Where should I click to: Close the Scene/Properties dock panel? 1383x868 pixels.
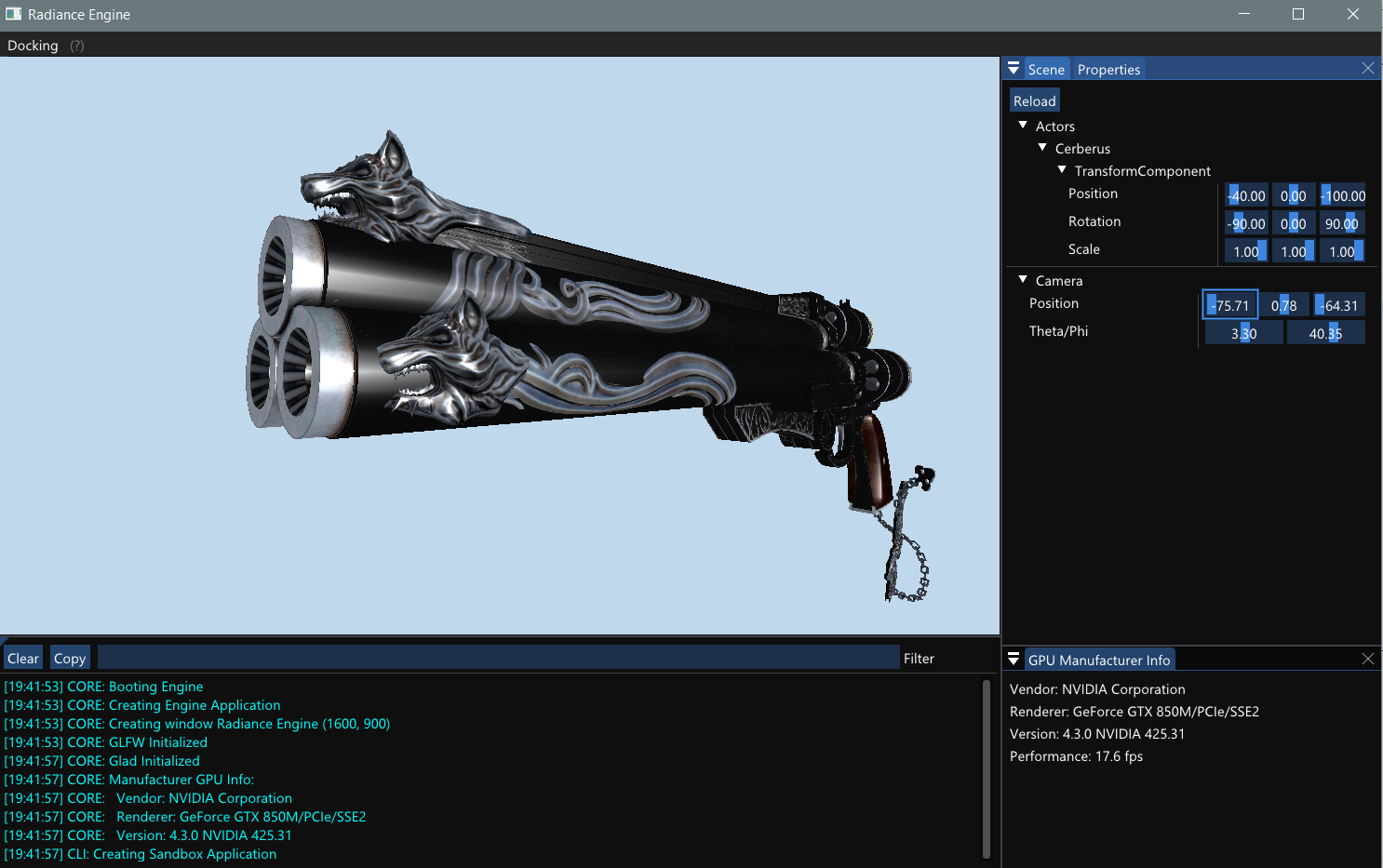pos(1368,68)
